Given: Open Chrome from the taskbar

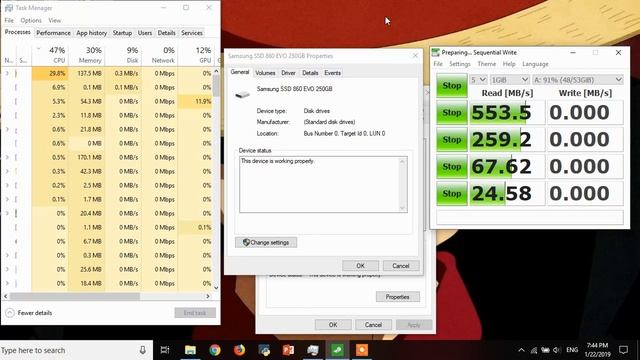Looking at the screenshot, I should pyautogui.click(x=215, y=350).
